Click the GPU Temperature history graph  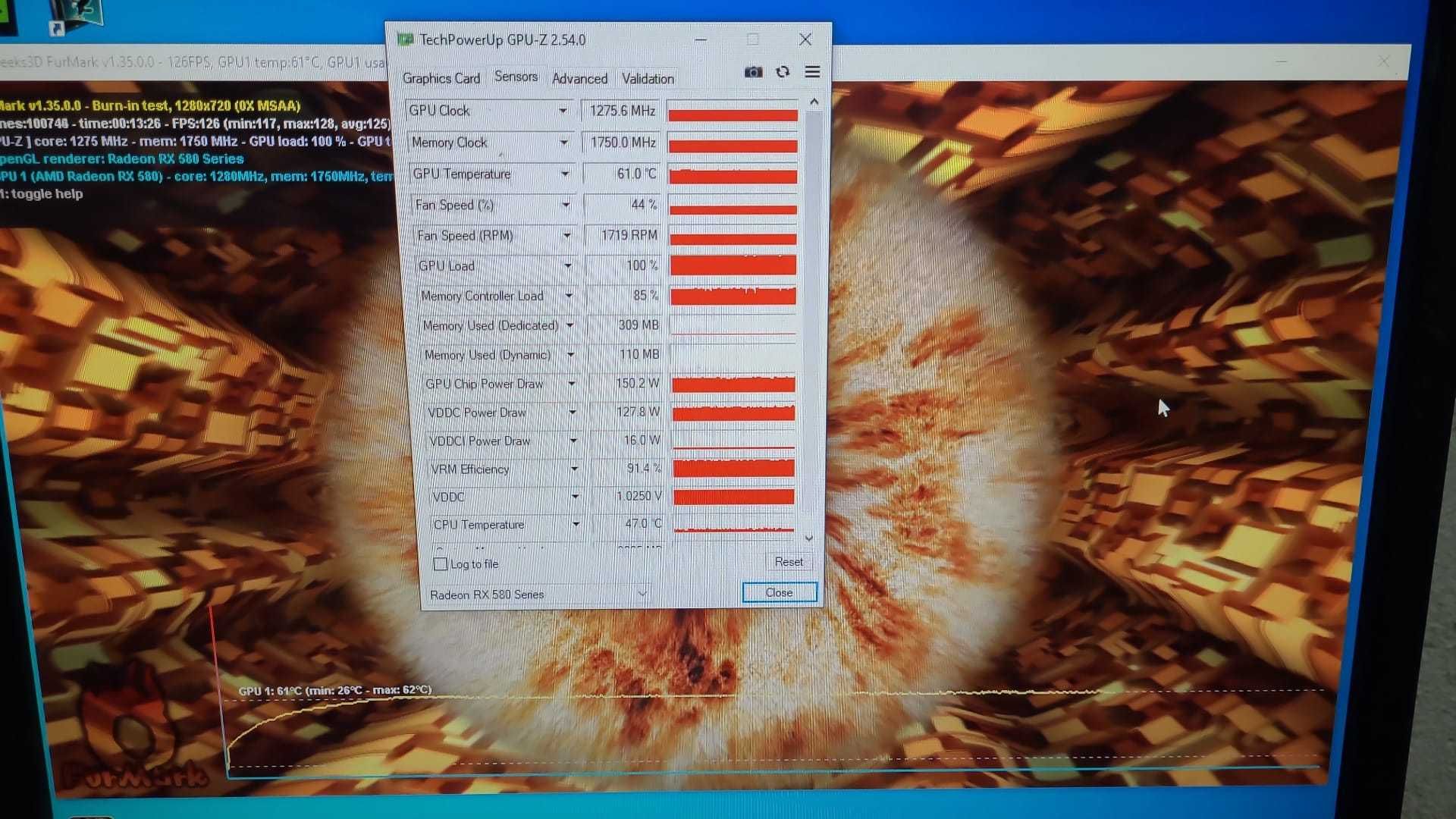(x=733, y=174)
